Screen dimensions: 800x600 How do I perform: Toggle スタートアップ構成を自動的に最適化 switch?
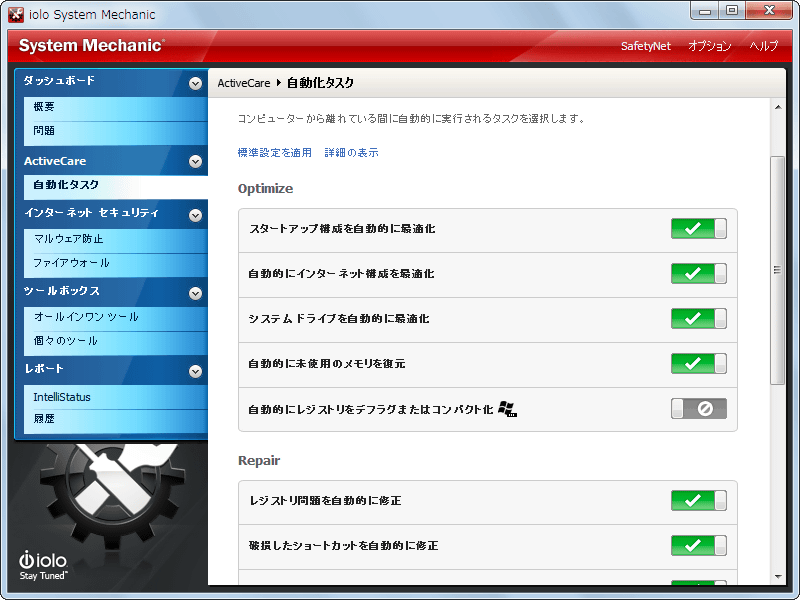(x=698, y=229)
